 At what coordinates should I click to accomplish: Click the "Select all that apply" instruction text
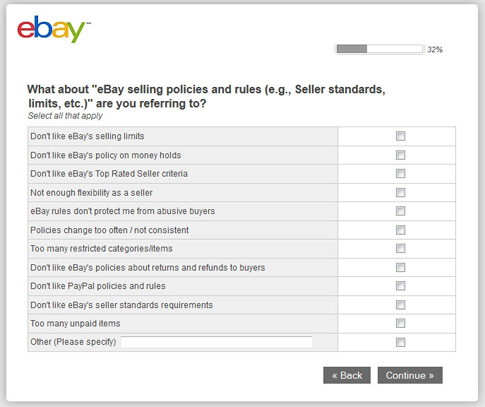[65, 116]
